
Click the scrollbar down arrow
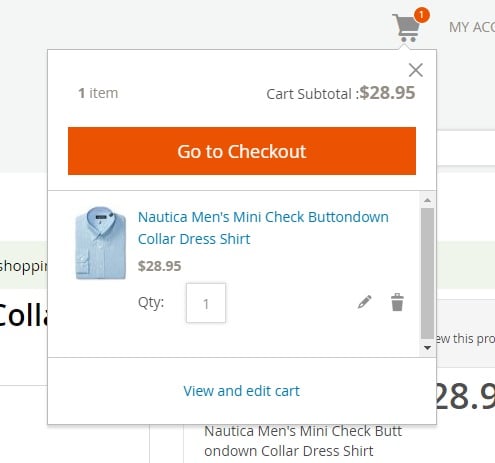(x=427, y=348)
